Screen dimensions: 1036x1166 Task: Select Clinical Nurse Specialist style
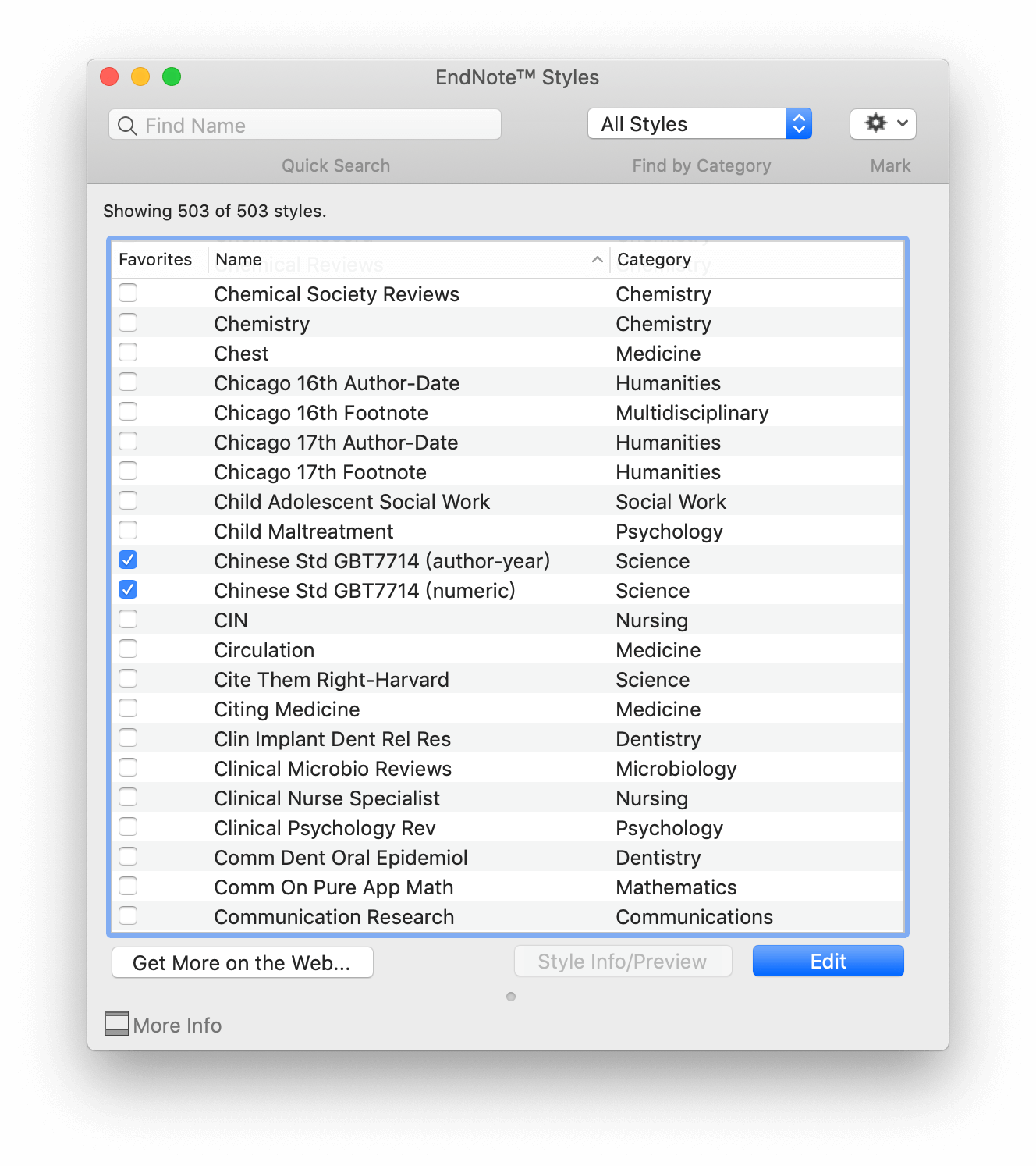tap(327, 798)
